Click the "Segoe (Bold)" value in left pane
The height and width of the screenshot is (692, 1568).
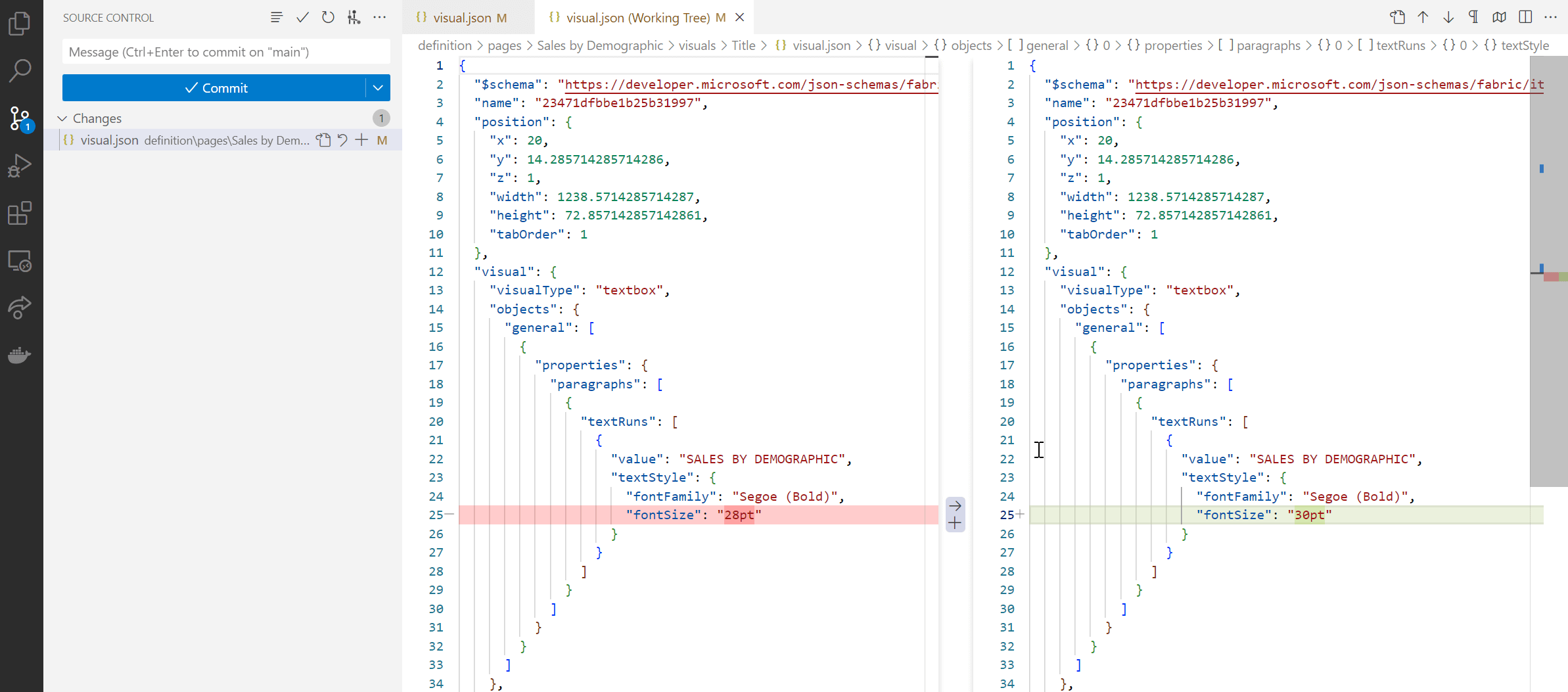785,497
